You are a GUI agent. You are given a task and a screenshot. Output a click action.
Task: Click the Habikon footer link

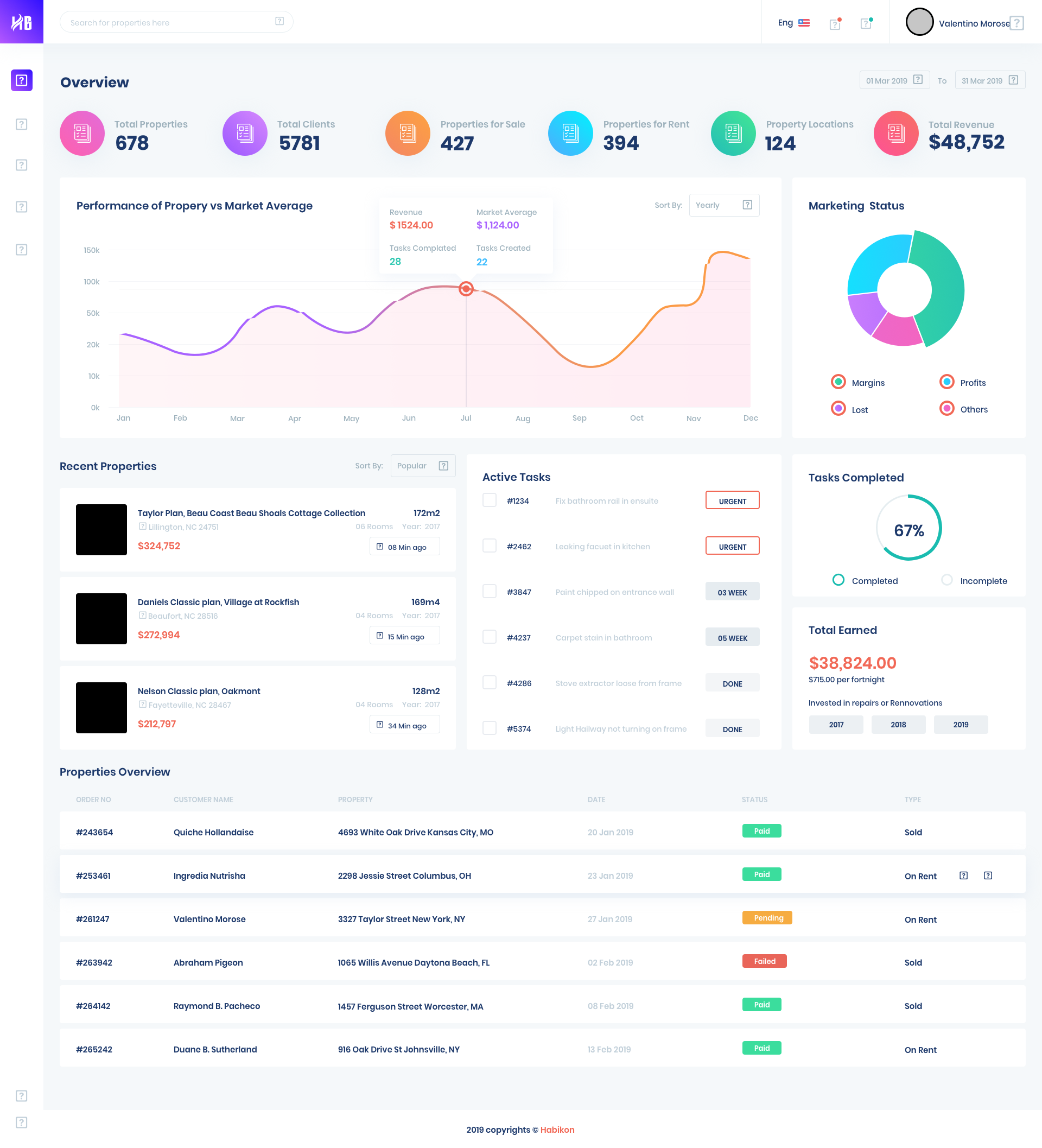[x=557, y=1130]
